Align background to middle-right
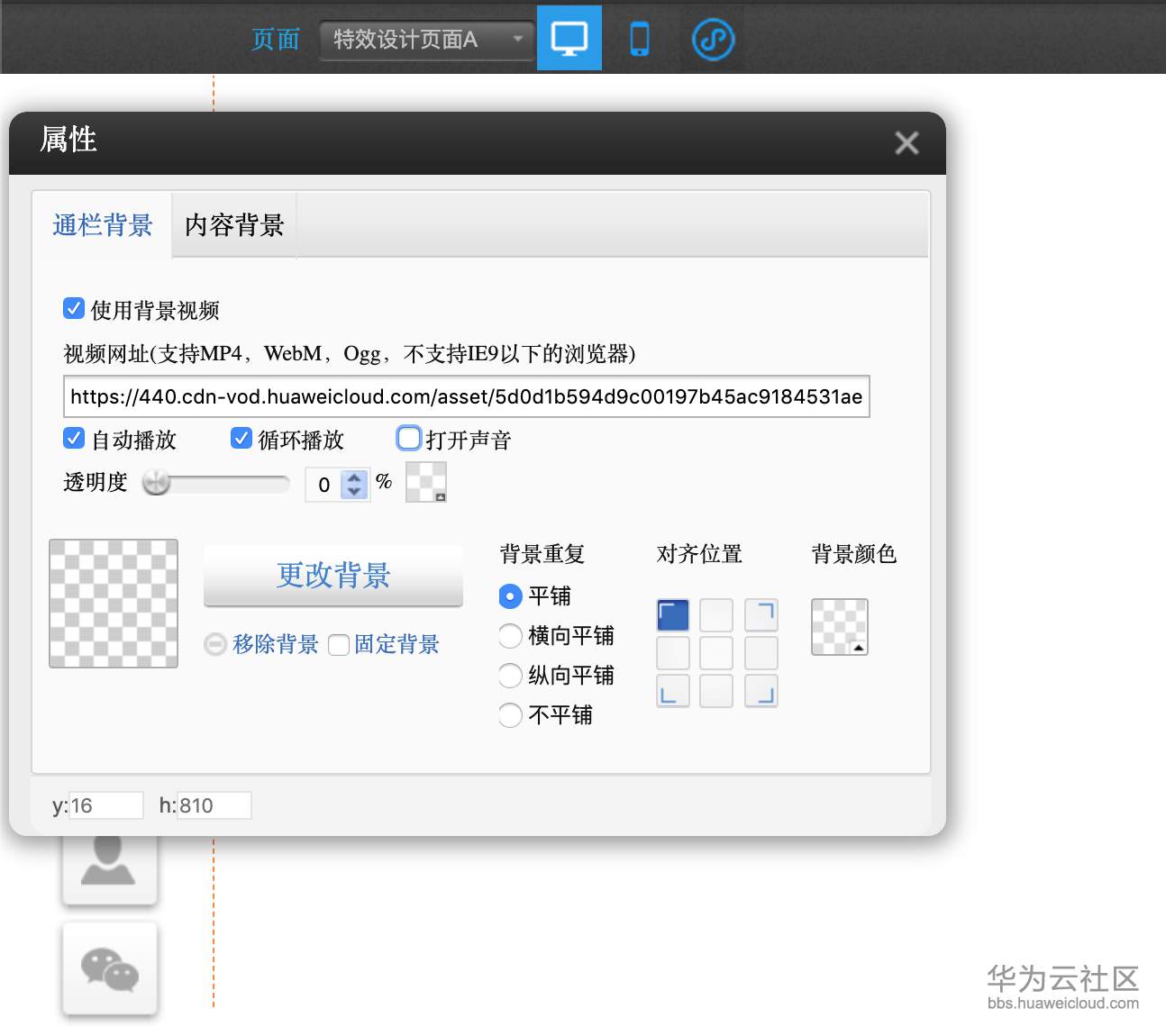Screen dimensions: 1166x1036 pyautogui.click(x=761, y=653)
